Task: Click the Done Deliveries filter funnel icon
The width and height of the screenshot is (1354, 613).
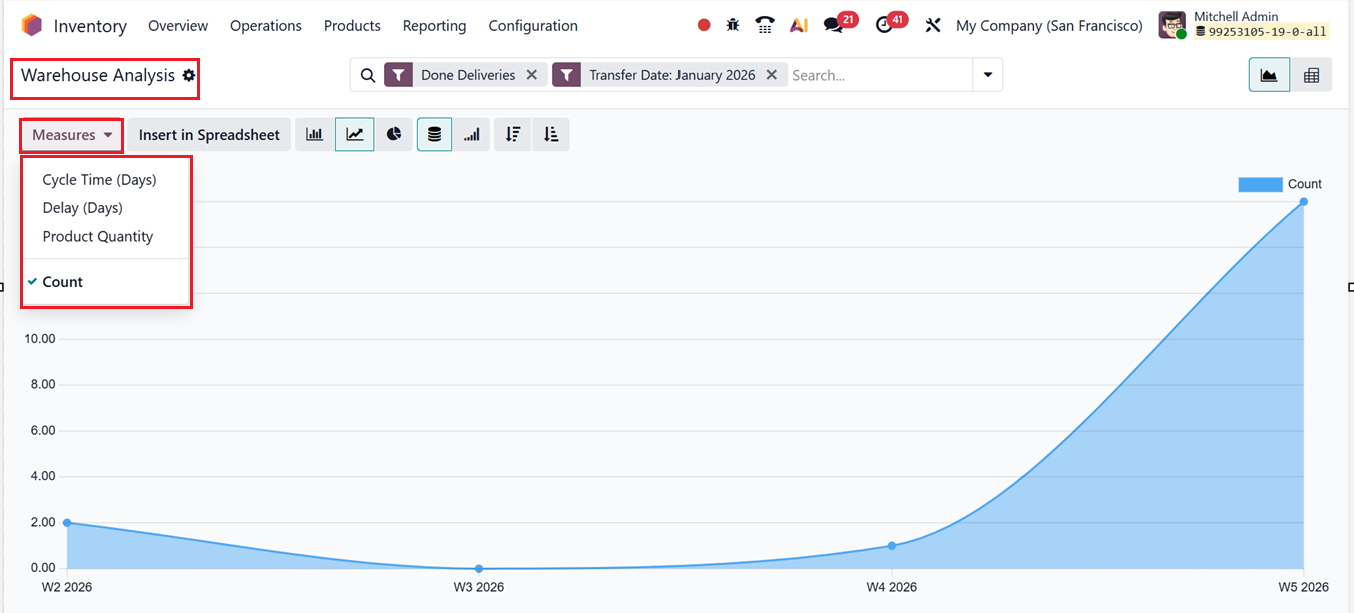Action: pyautogui.click(x=399, y=75)
